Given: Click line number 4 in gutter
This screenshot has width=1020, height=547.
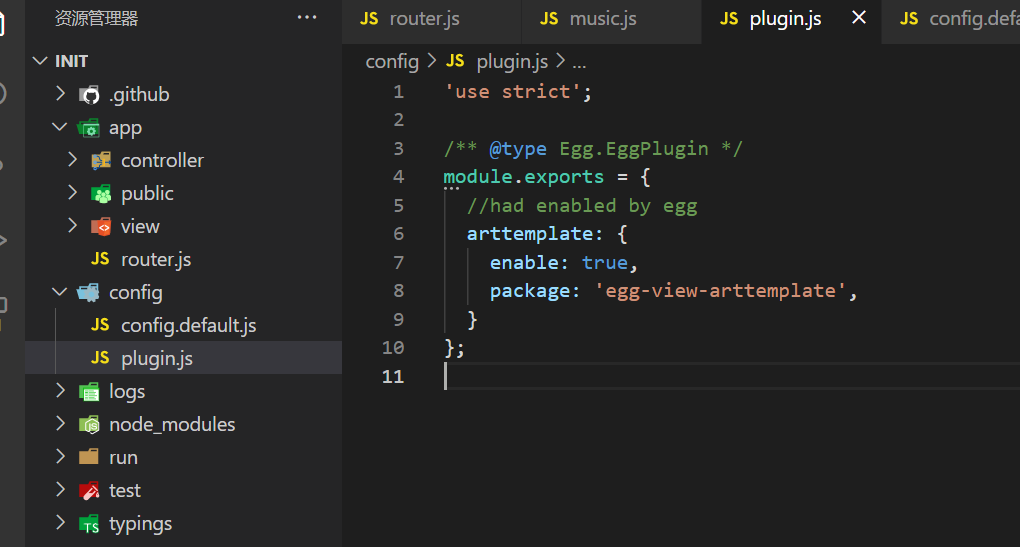Looking at the screenshot, I should point(398,177).
